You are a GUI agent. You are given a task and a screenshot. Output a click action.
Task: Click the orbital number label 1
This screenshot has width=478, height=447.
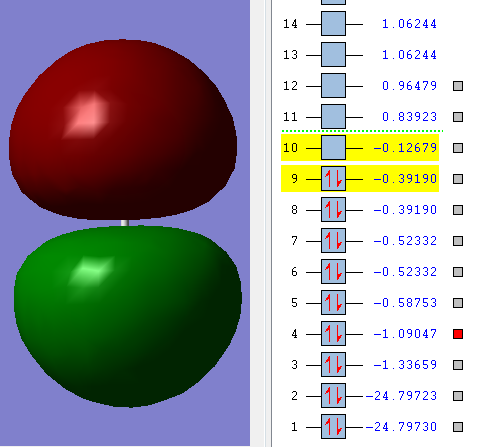[x=294, y=427]
